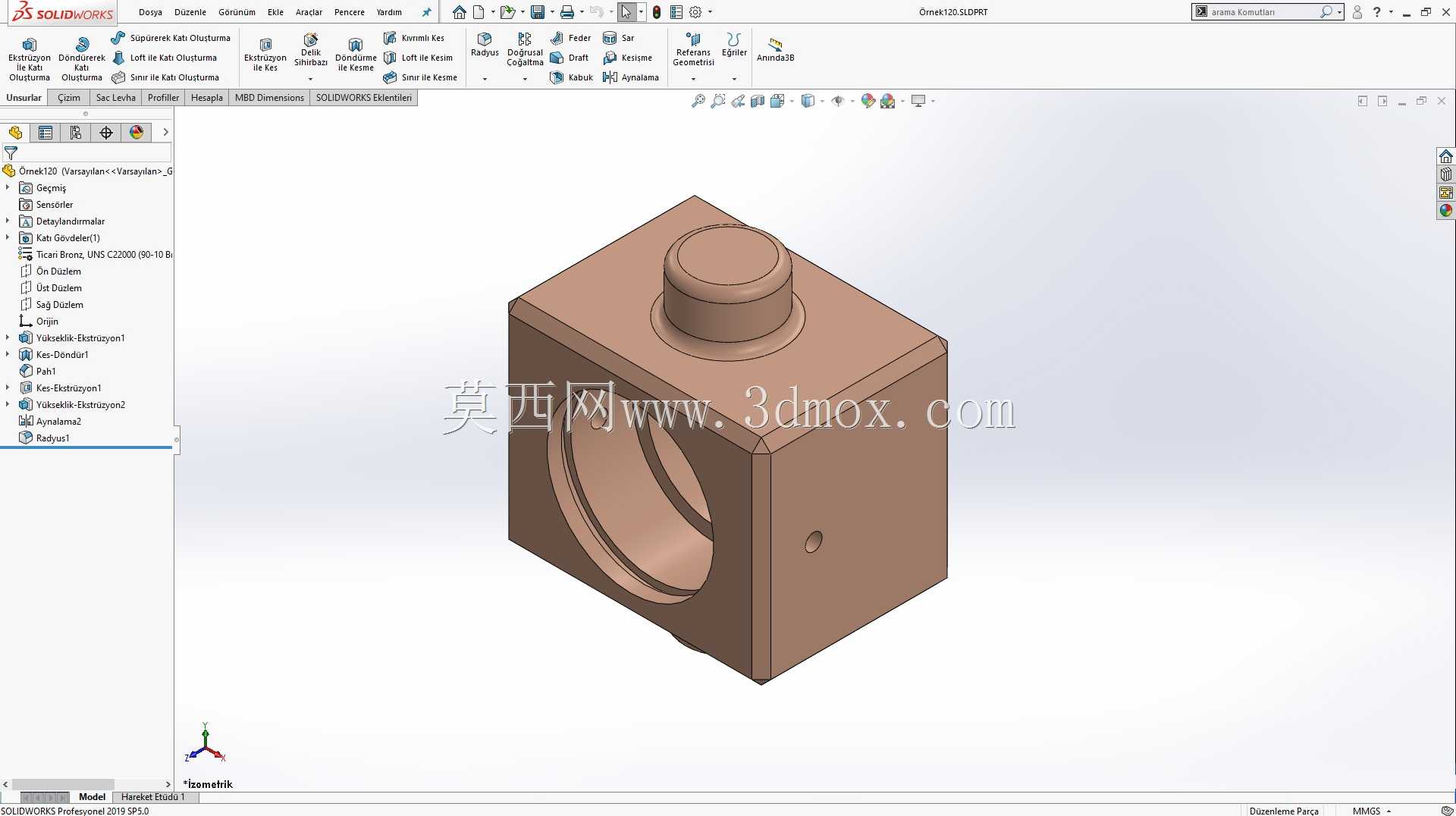This screenshot has width=1456, height=816.
Task: Pin the menu bar pushpin
Action: (x=426, y=12)
